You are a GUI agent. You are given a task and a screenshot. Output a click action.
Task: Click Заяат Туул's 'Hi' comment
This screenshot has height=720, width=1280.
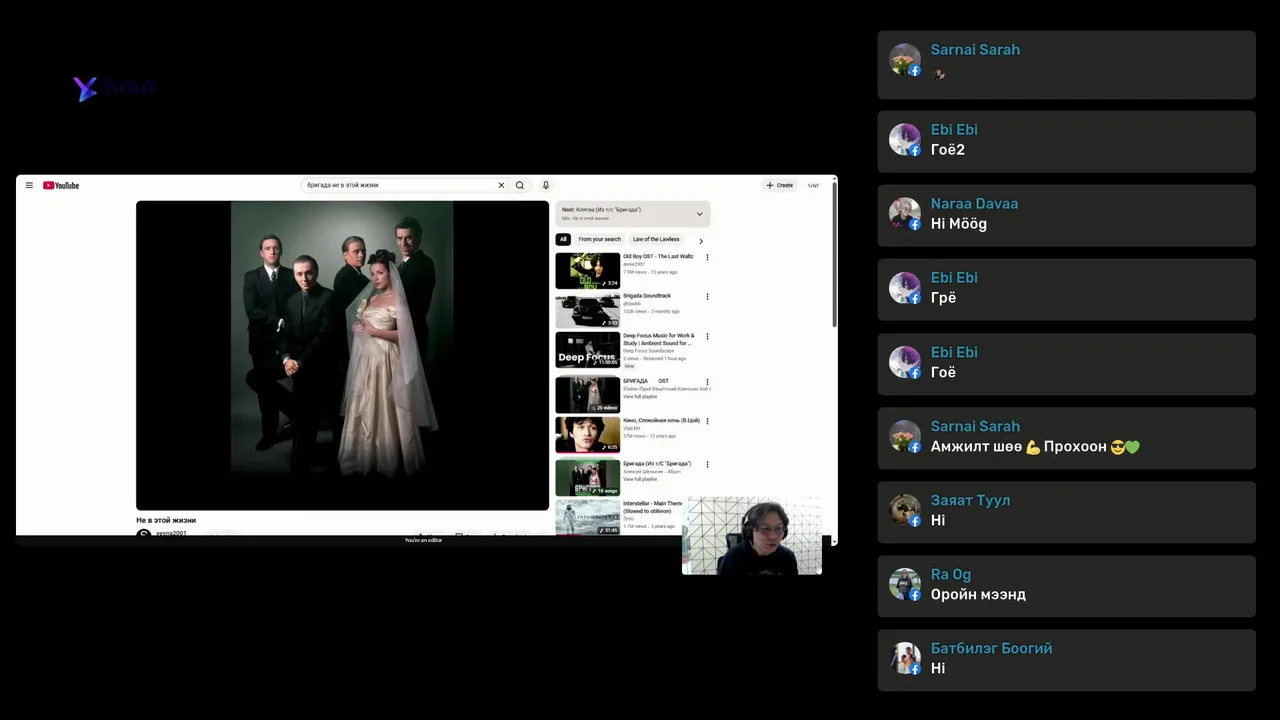tap(1066, 510)
